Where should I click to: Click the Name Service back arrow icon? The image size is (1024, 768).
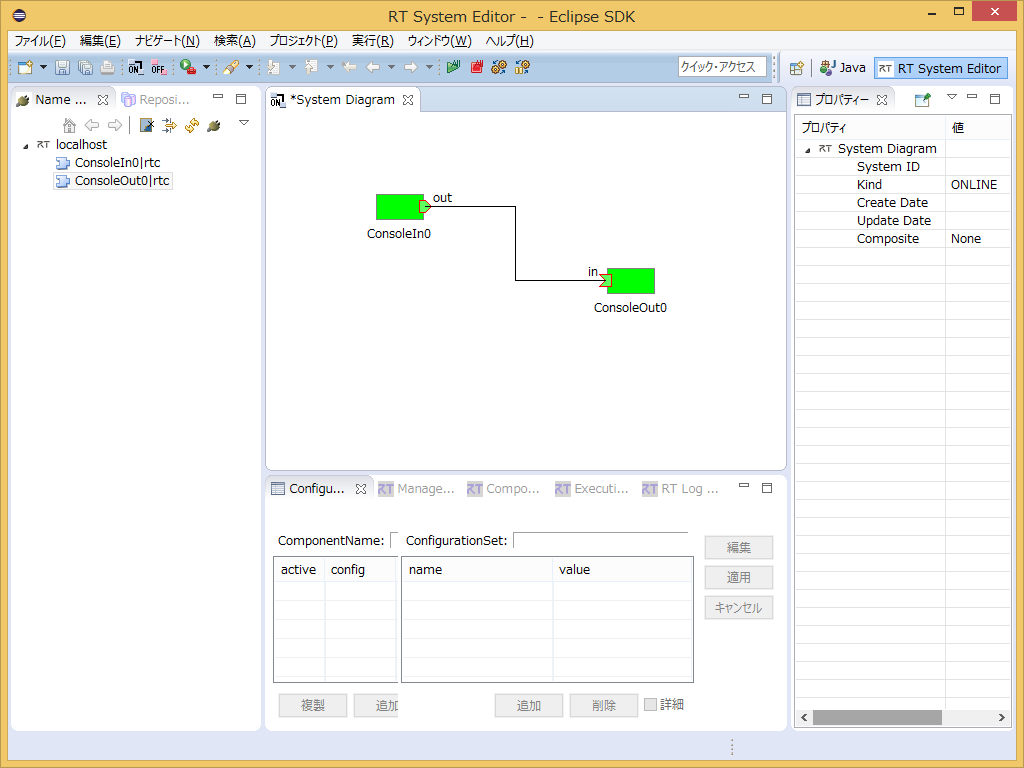92,125
